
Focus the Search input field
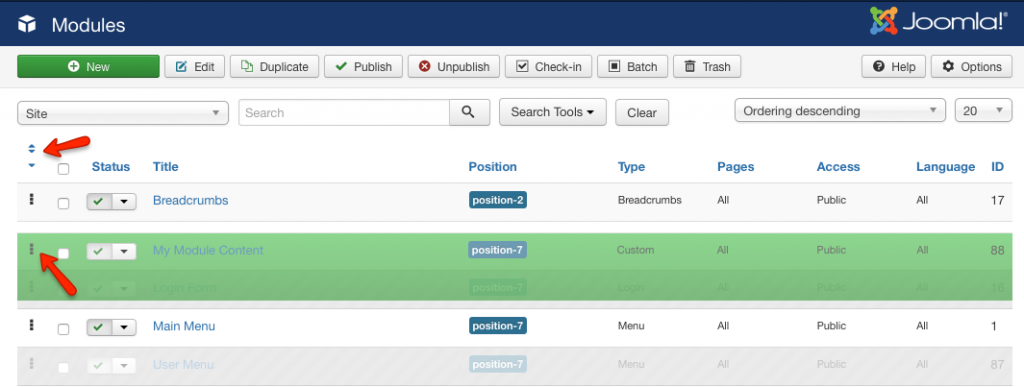click(x=344, y=112)
